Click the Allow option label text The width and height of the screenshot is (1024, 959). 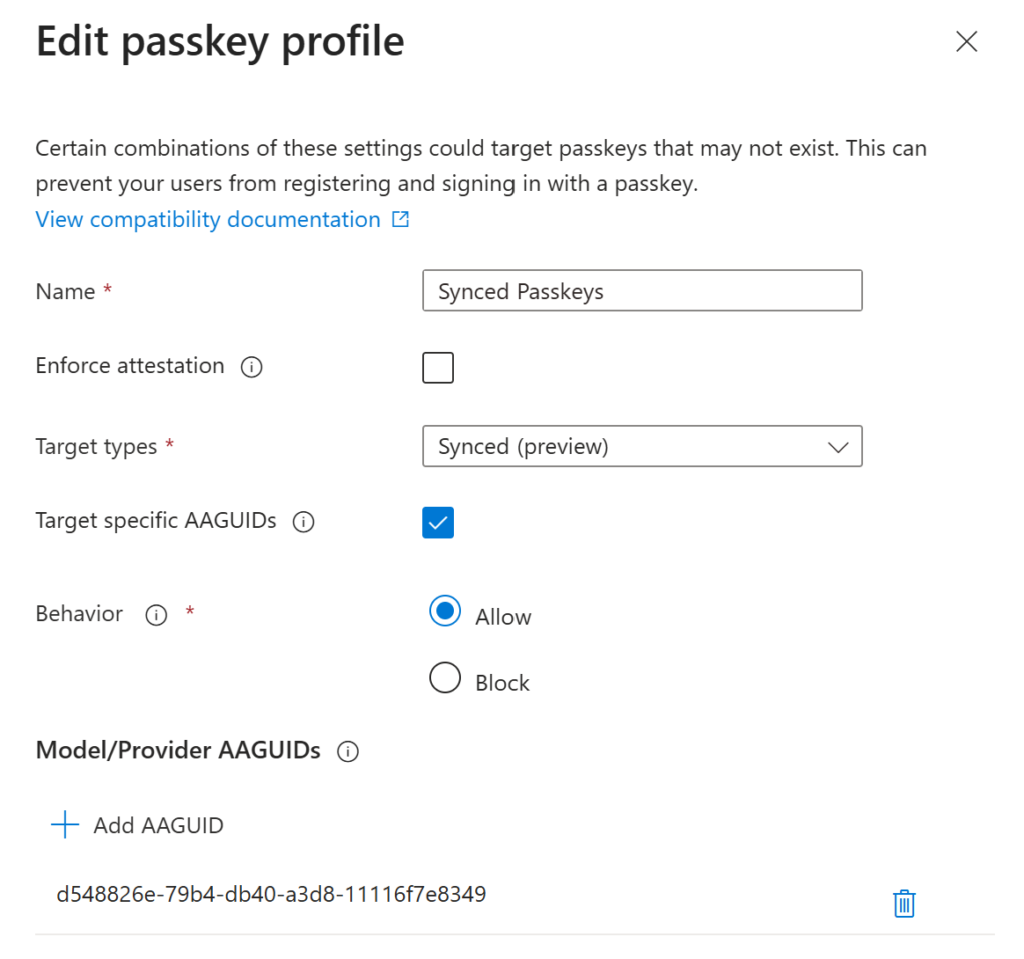click(503, 617)
